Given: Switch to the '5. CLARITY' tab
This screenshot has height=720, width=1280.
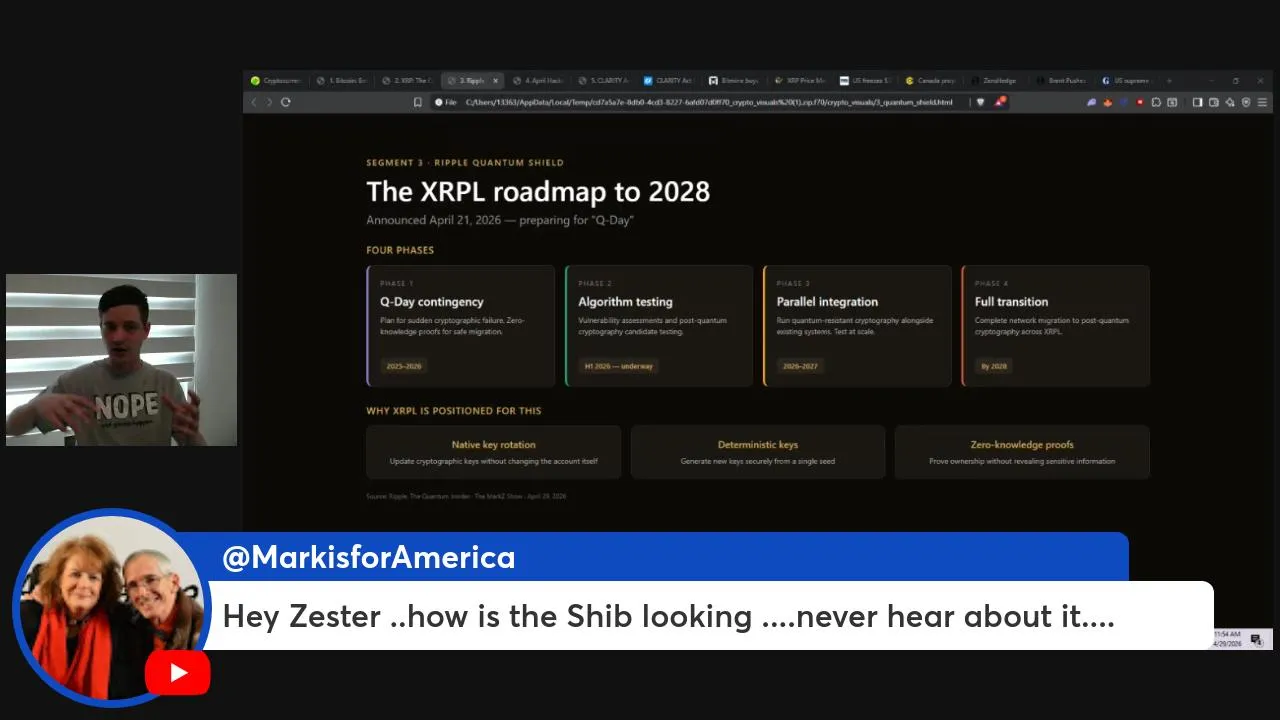Looking at the screenshot, I should click(604, 81).
